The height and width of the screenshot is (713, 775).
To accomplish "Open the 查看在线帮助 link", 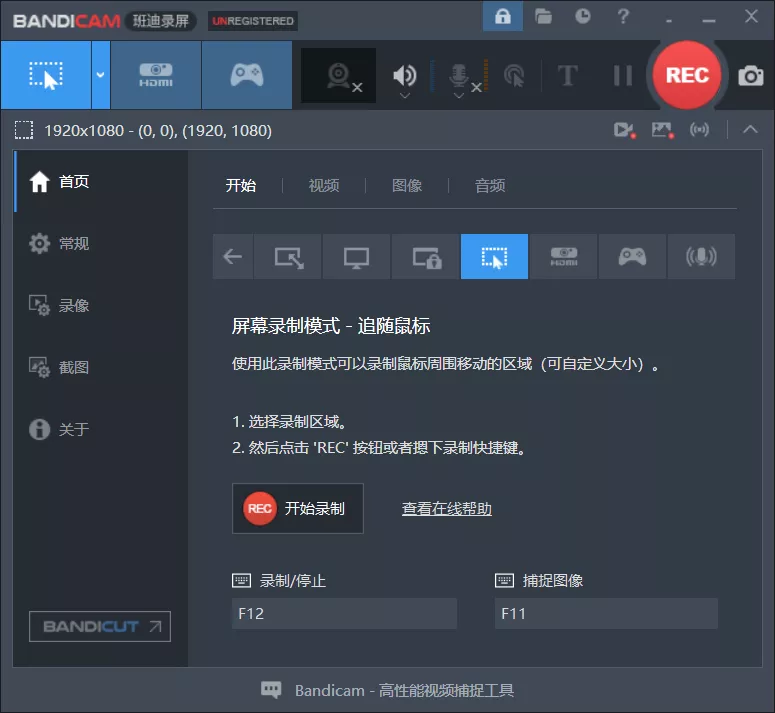I will (446, 509).
